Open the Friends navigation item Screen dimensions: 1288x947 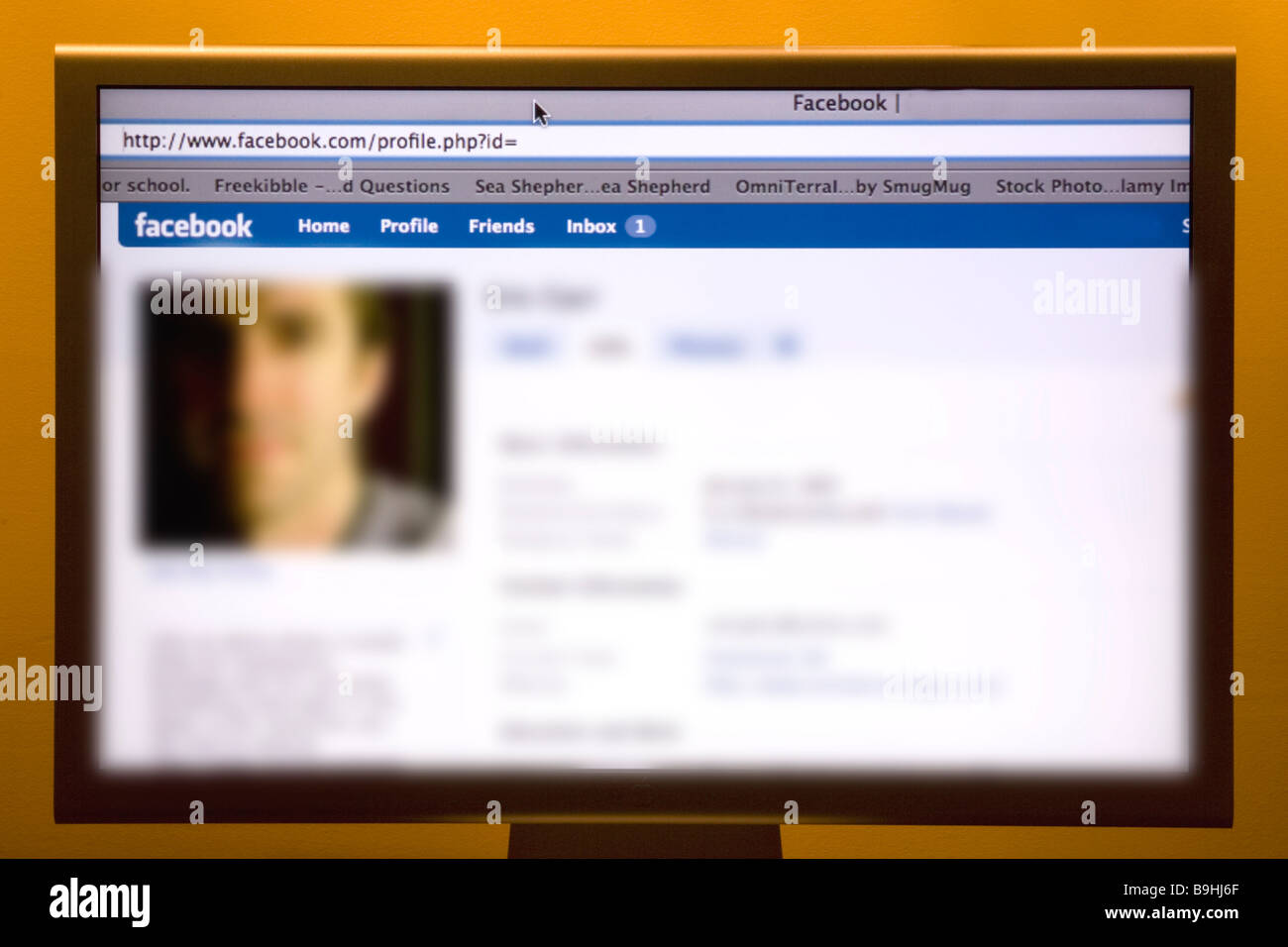501,226
